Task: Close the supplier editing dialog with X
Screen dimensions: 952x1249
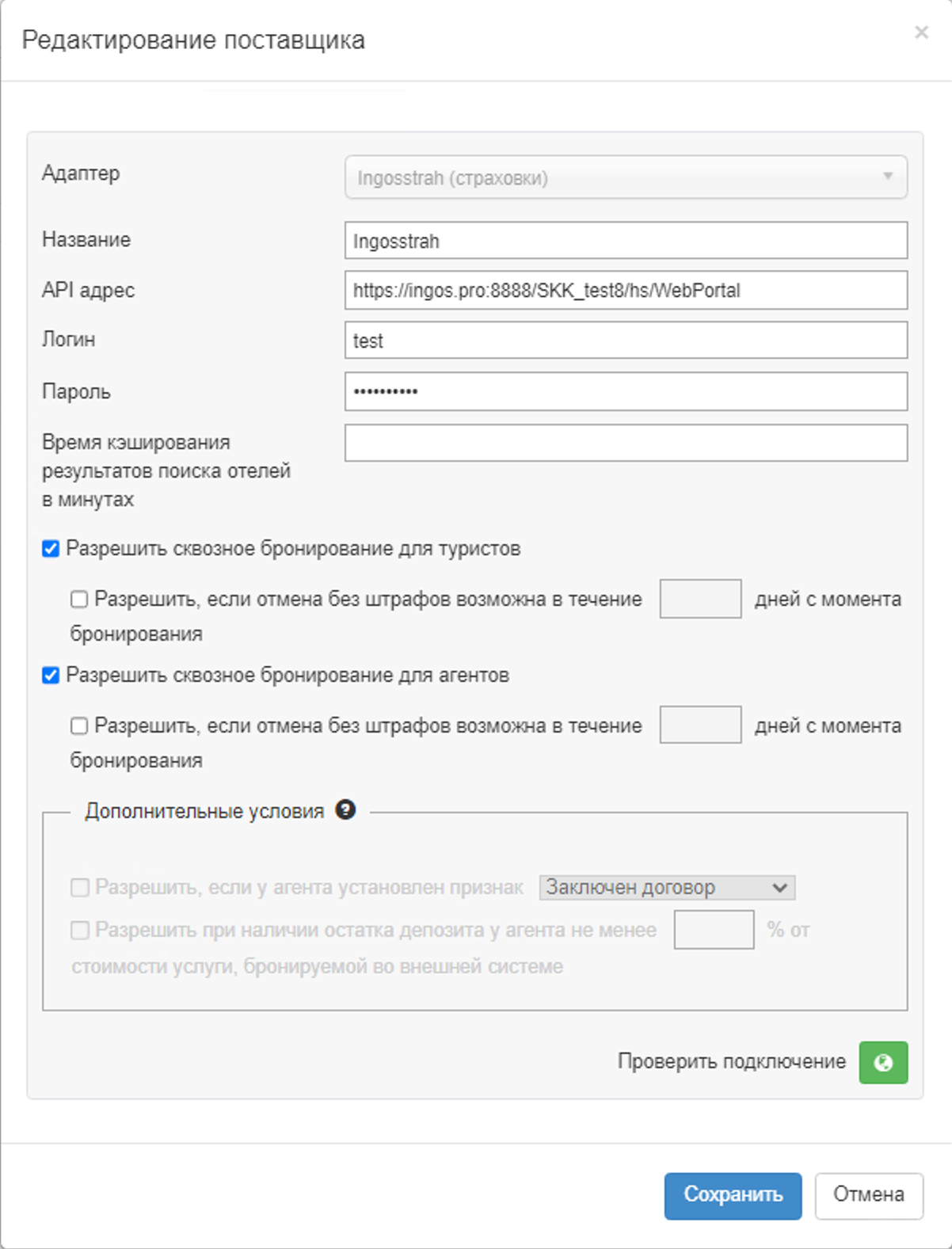Action: point(921,32)
